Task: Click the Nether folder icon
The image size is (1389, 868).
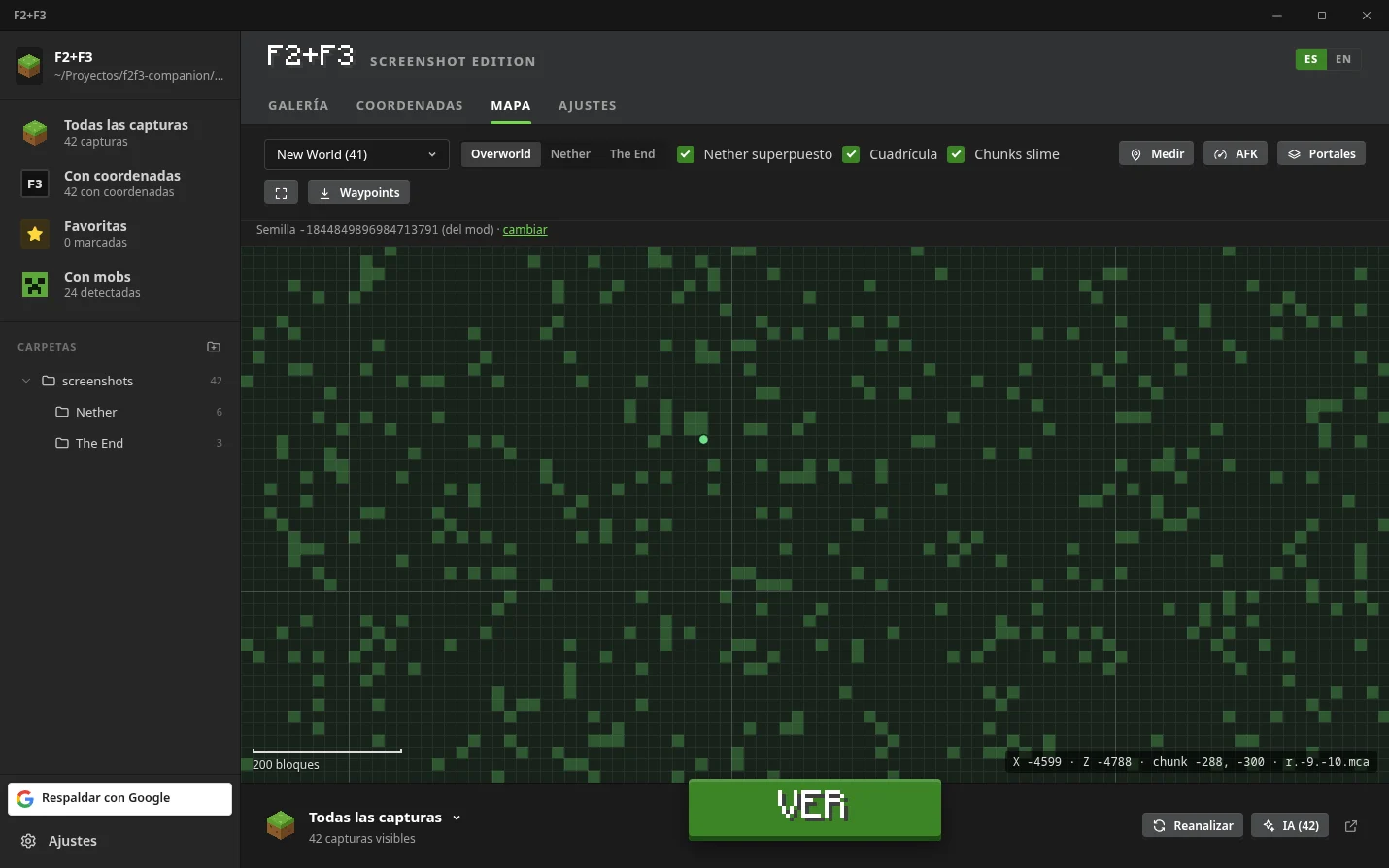Action: pyautogui.click(x=62, y=412)
